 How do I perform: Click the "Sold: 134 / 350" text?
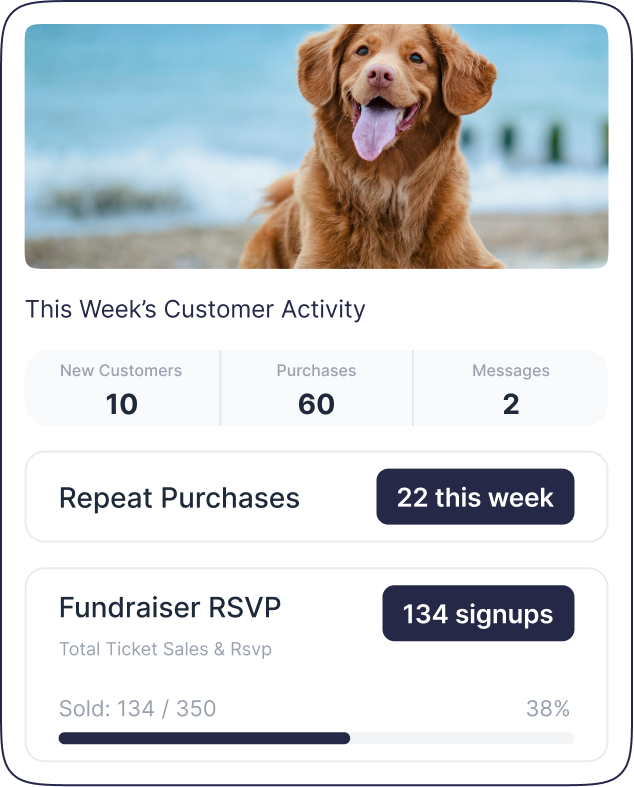(138, 709)
